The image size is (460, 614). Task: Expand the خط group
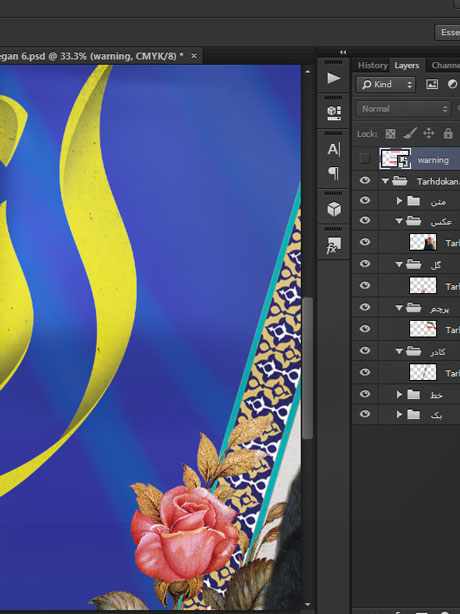[399, 394]
